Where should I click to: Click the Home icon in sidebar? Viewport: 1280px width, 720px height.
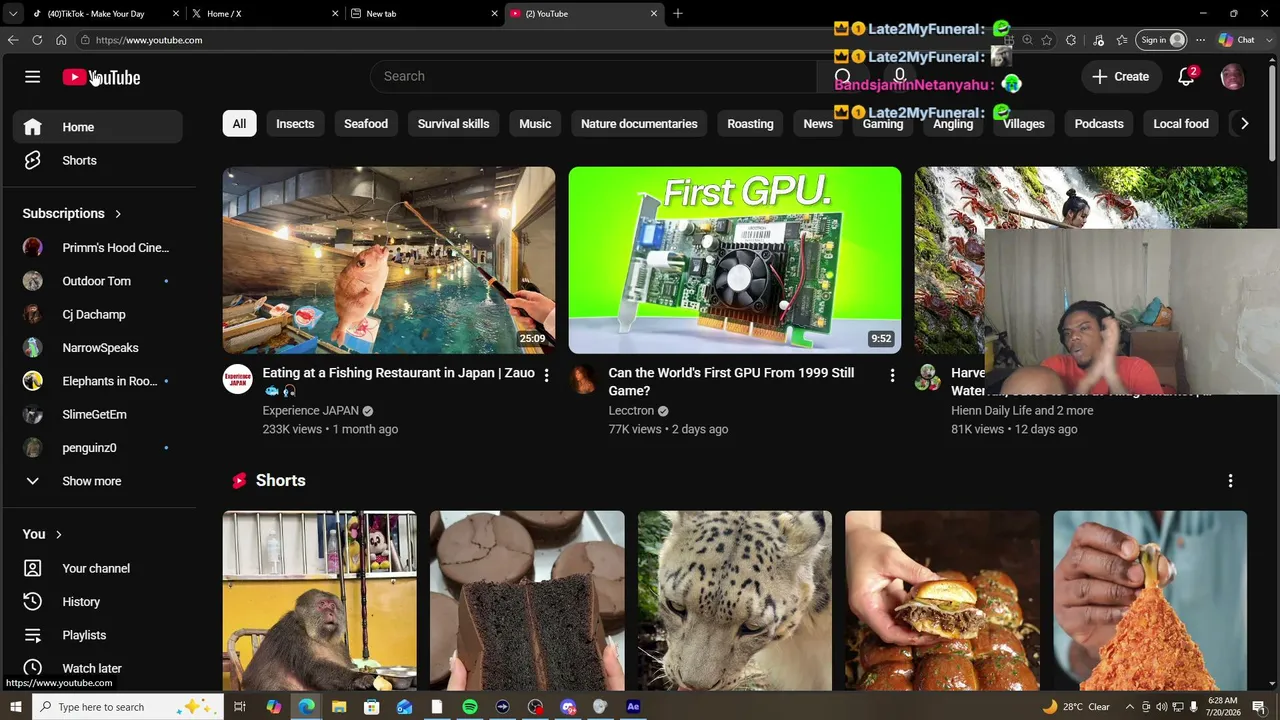coord(33,127)
